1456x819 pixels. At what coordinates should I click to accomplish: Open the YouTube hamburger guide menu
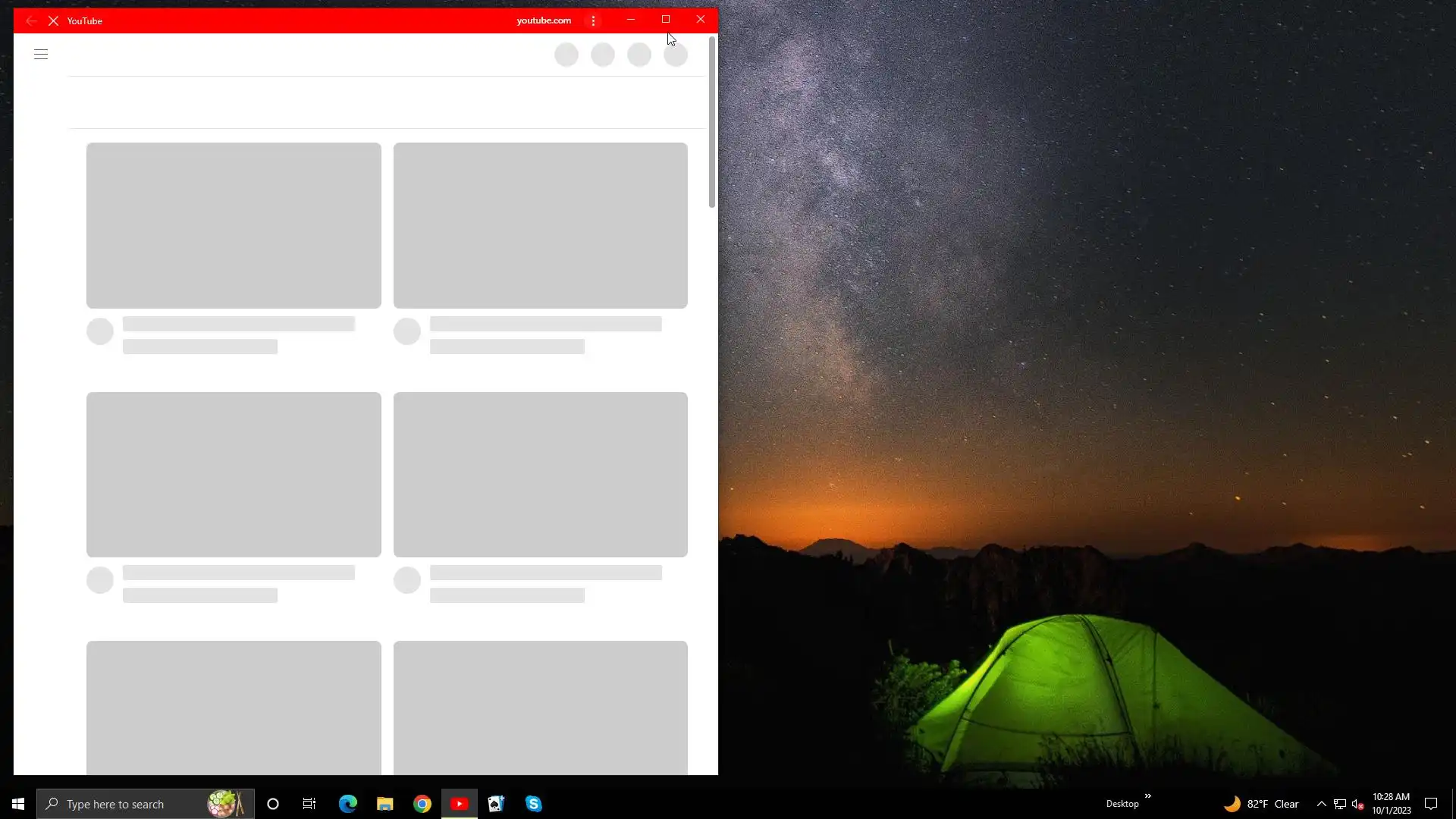(41, 54)
